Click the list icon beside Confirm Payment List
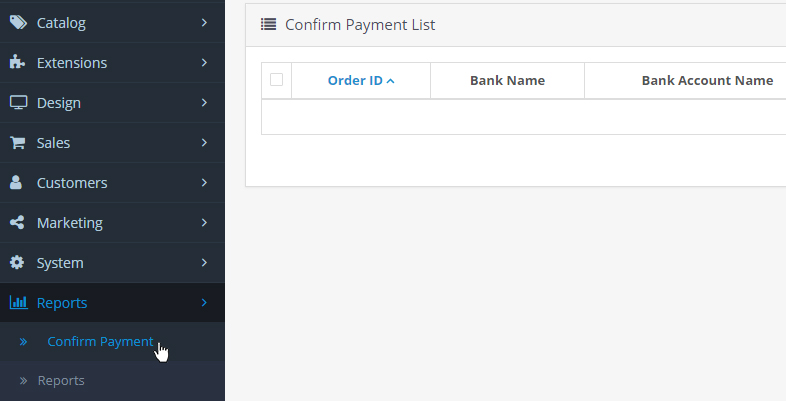Viewport: 786px width, 401px height. click(x=268, y=24)
